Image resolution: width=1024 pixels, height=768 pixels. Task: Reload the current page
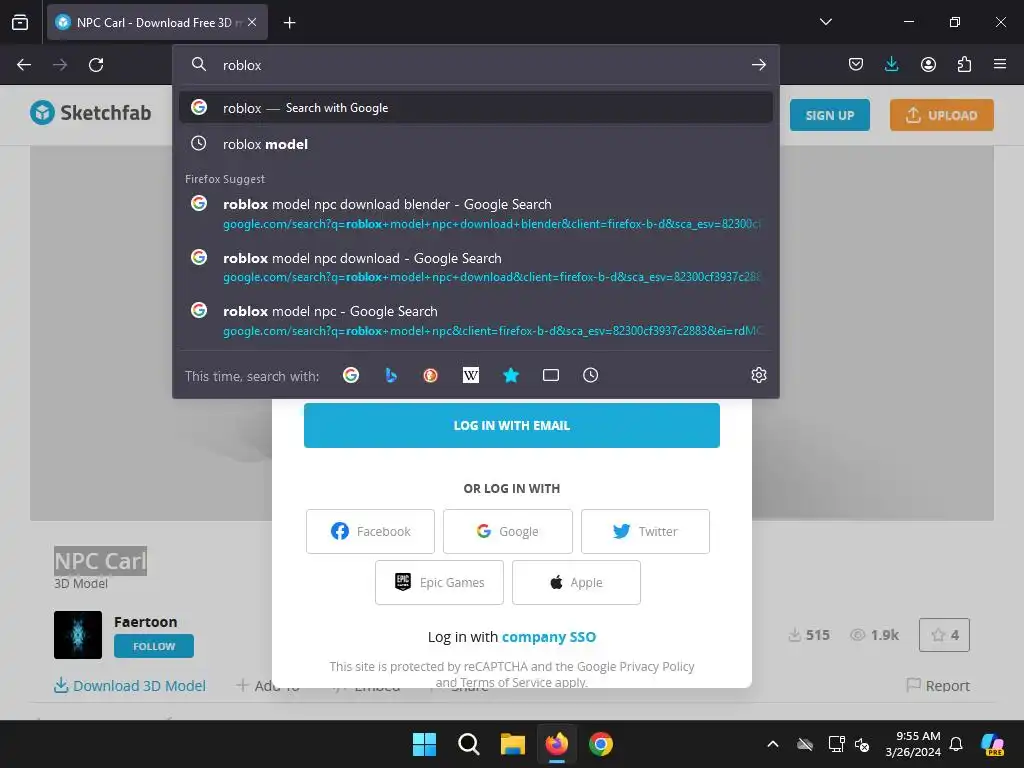[x=96, y=65]
